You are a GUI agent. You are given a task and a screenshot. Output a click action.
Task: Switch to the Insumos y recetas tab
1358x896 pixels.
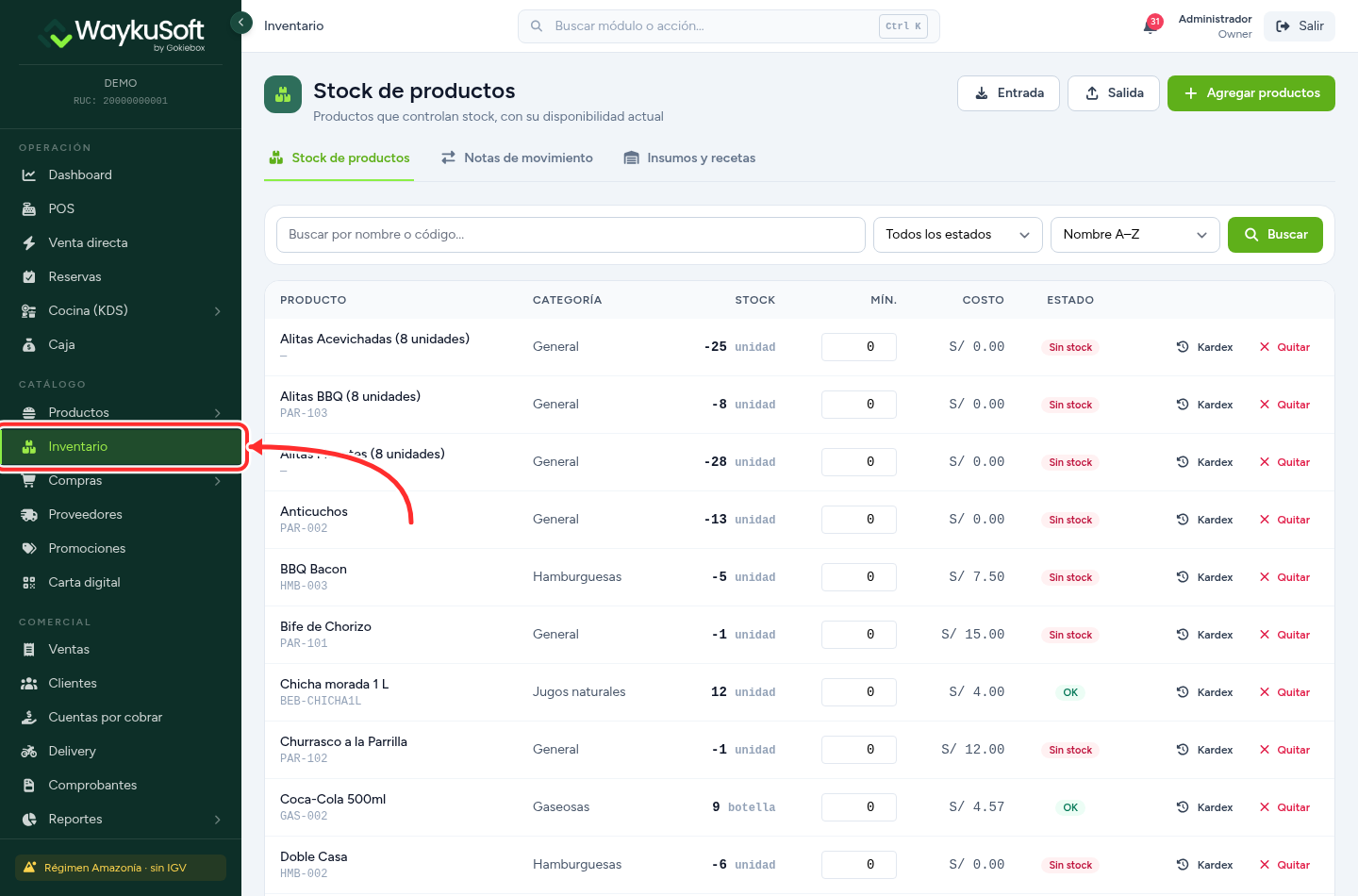click(689, 158)
